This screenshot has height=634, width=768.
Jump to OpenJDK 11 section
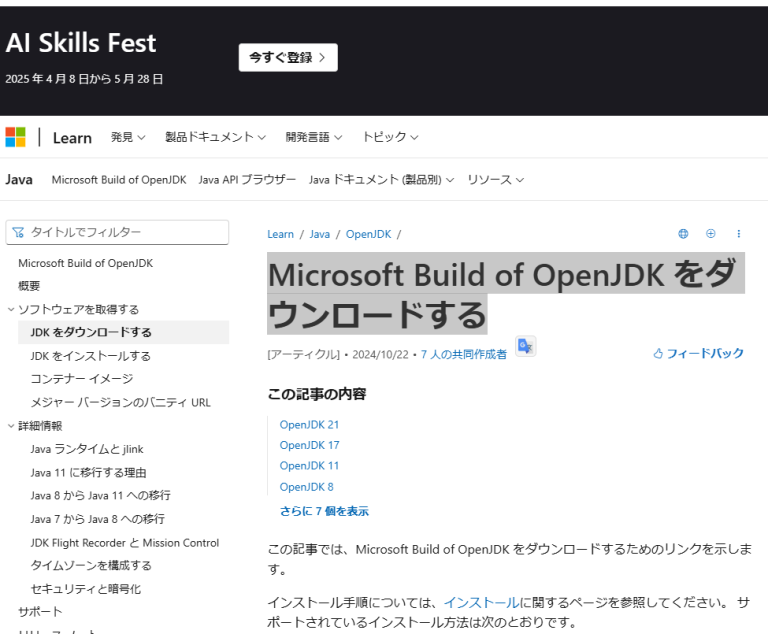click(x=309, y=466)
